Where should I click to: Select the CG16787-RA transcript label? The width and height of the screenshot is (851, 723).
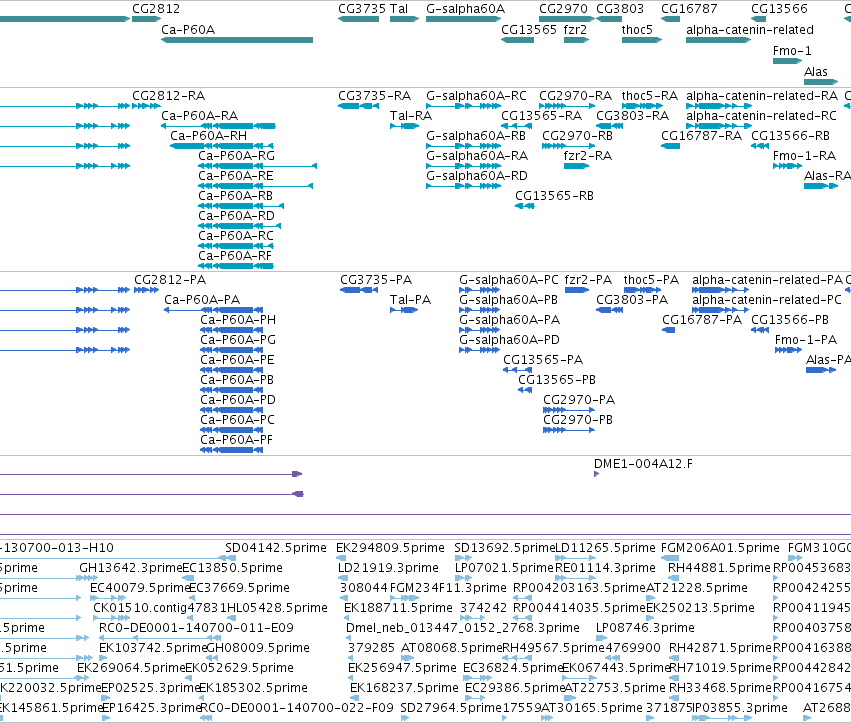[701, 136]
